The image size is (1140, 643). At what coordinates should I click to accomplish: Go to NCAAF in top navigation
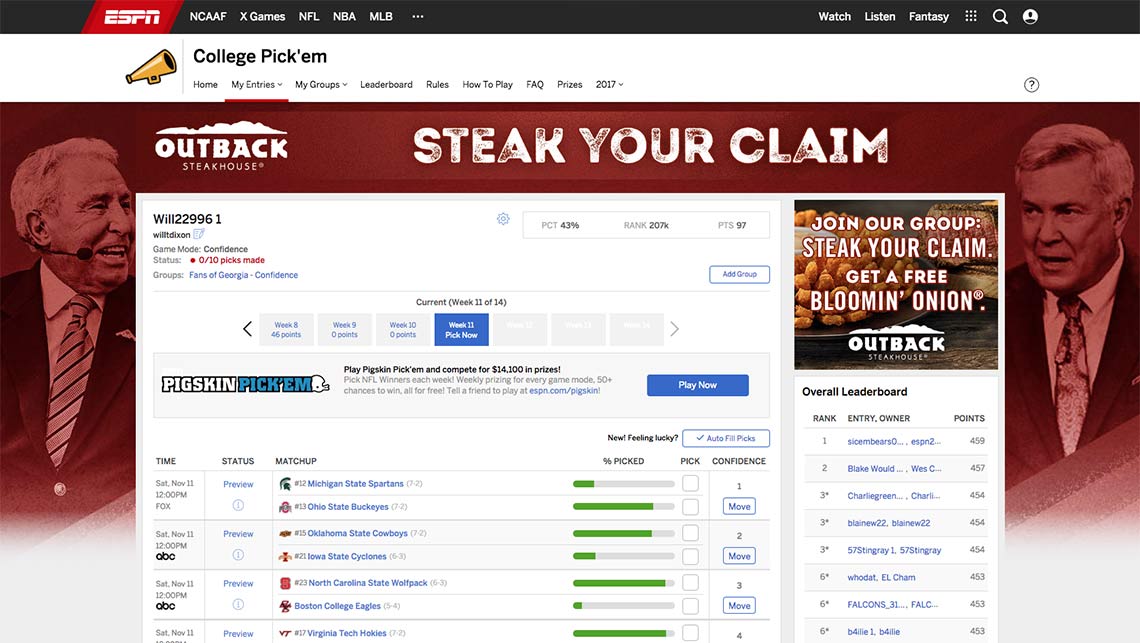(x=208, y=16)
